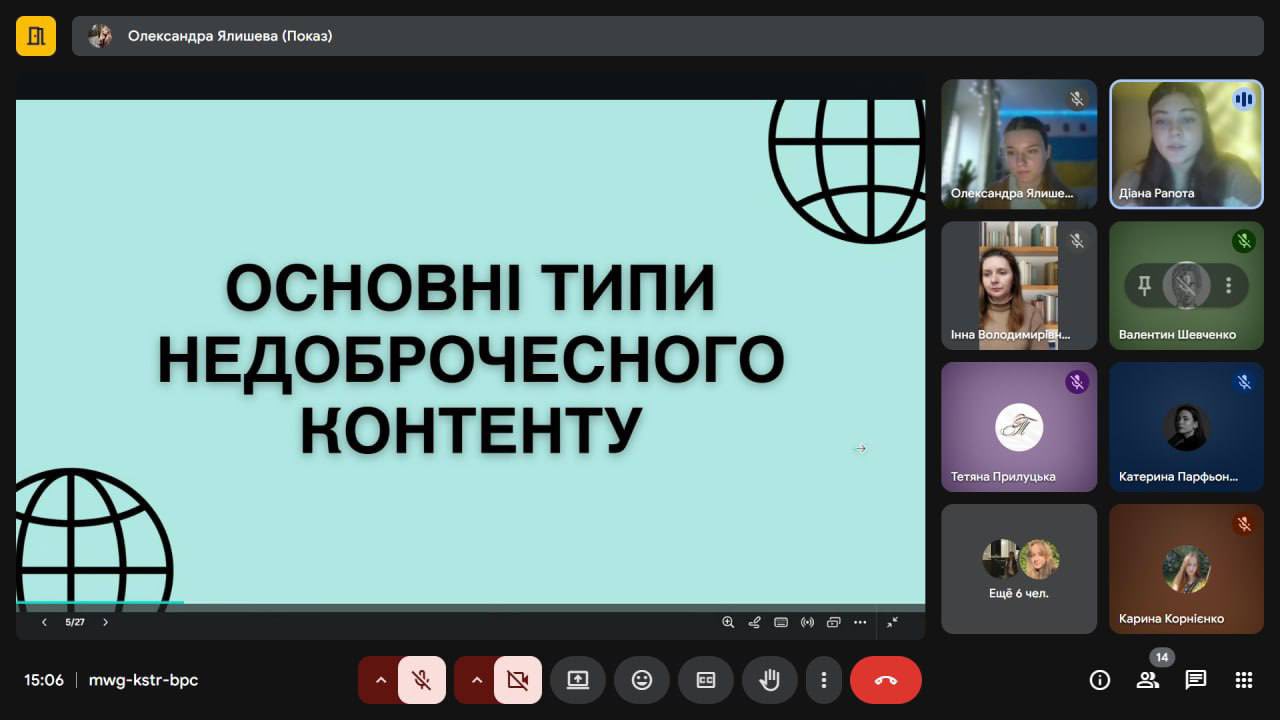
Task: Unmute the microphone
Action: click(422, 680)
